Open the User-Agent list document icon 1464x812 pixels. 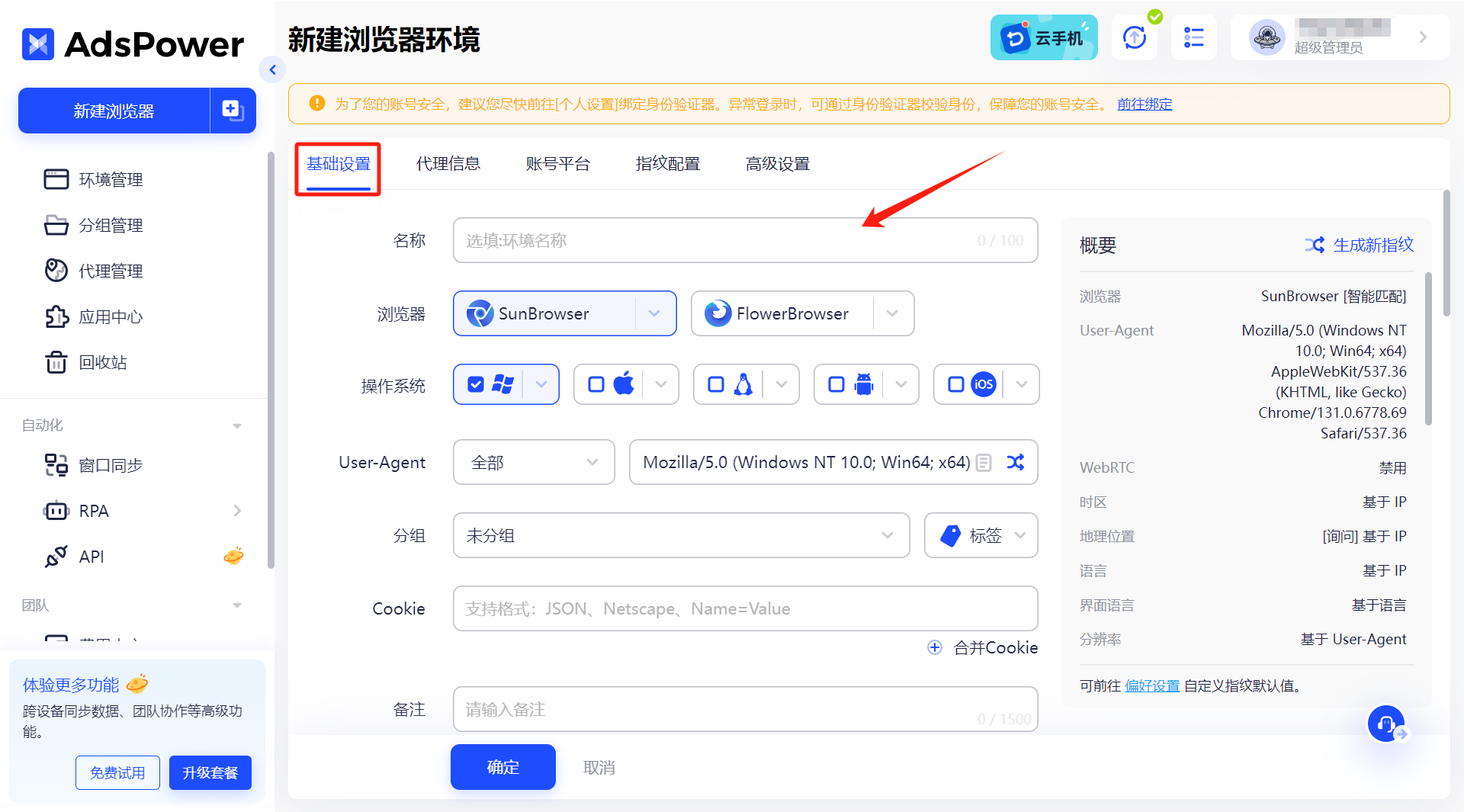[x=984, y=463]
